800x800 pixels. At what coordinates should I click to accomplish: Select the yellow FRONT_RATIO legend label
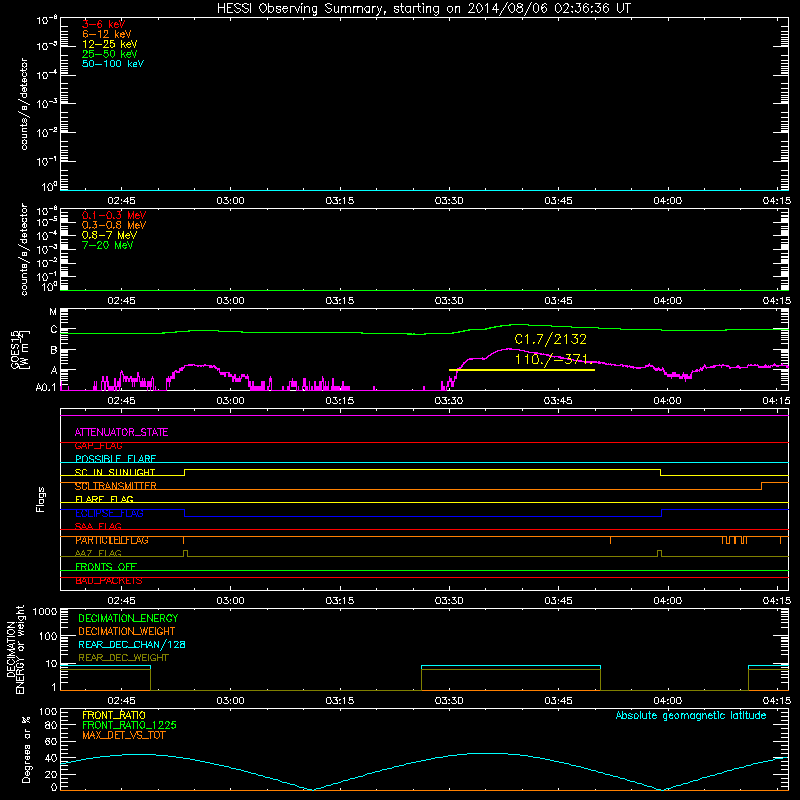pos(114,715)
